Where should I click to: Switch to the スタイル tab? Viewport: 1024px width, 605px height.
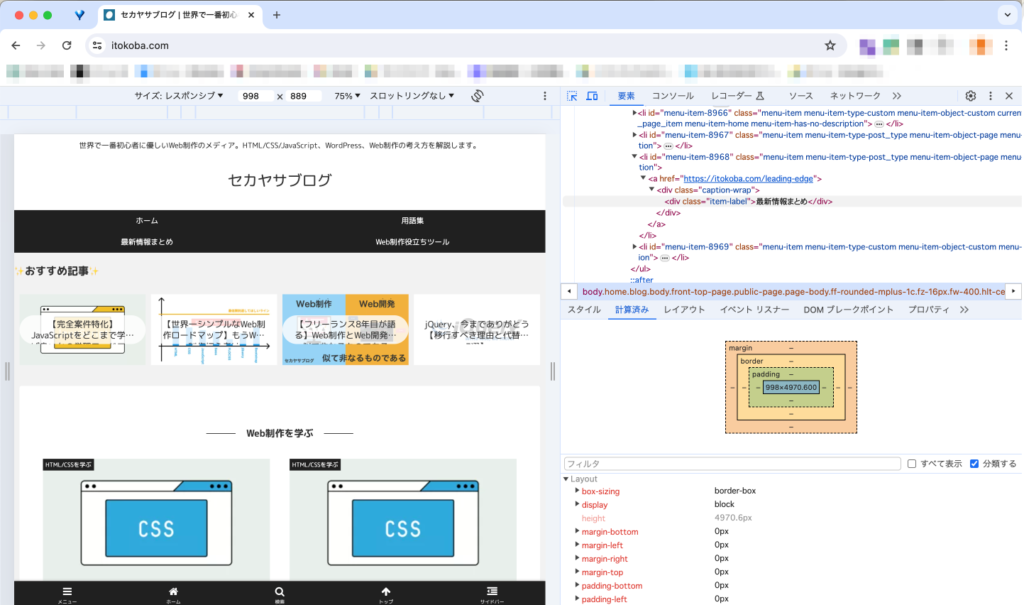584,310
